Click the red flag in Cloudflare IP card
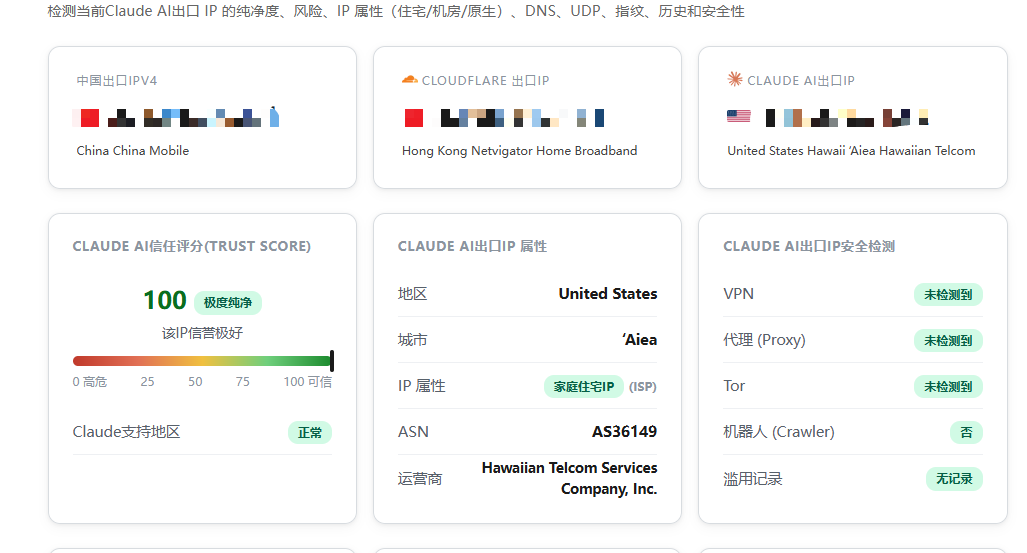This screenshot has height=553, width=1027. 413,118
